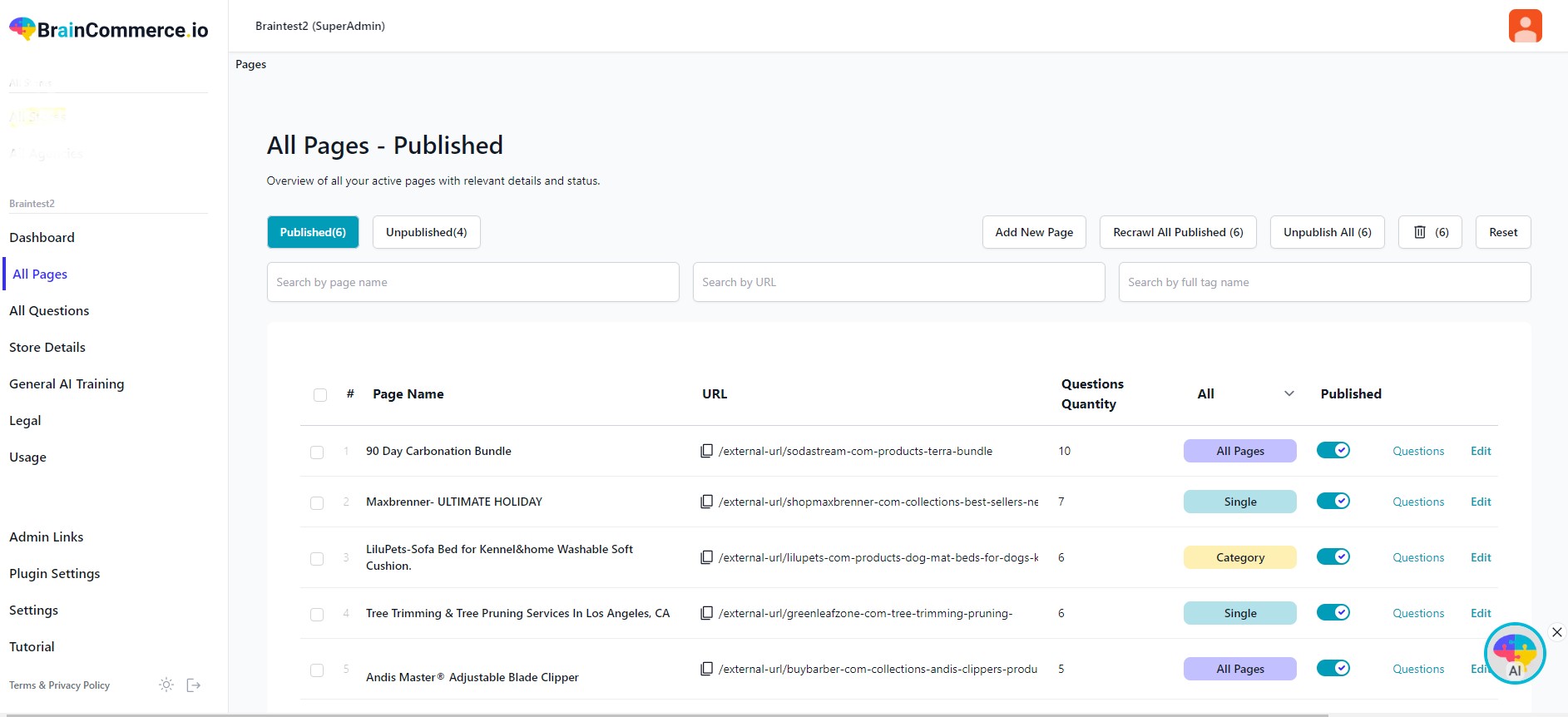Open Questions link for Andis Master row
1568x717 pixels.
pyautogui.click(x=1418, y=669)
